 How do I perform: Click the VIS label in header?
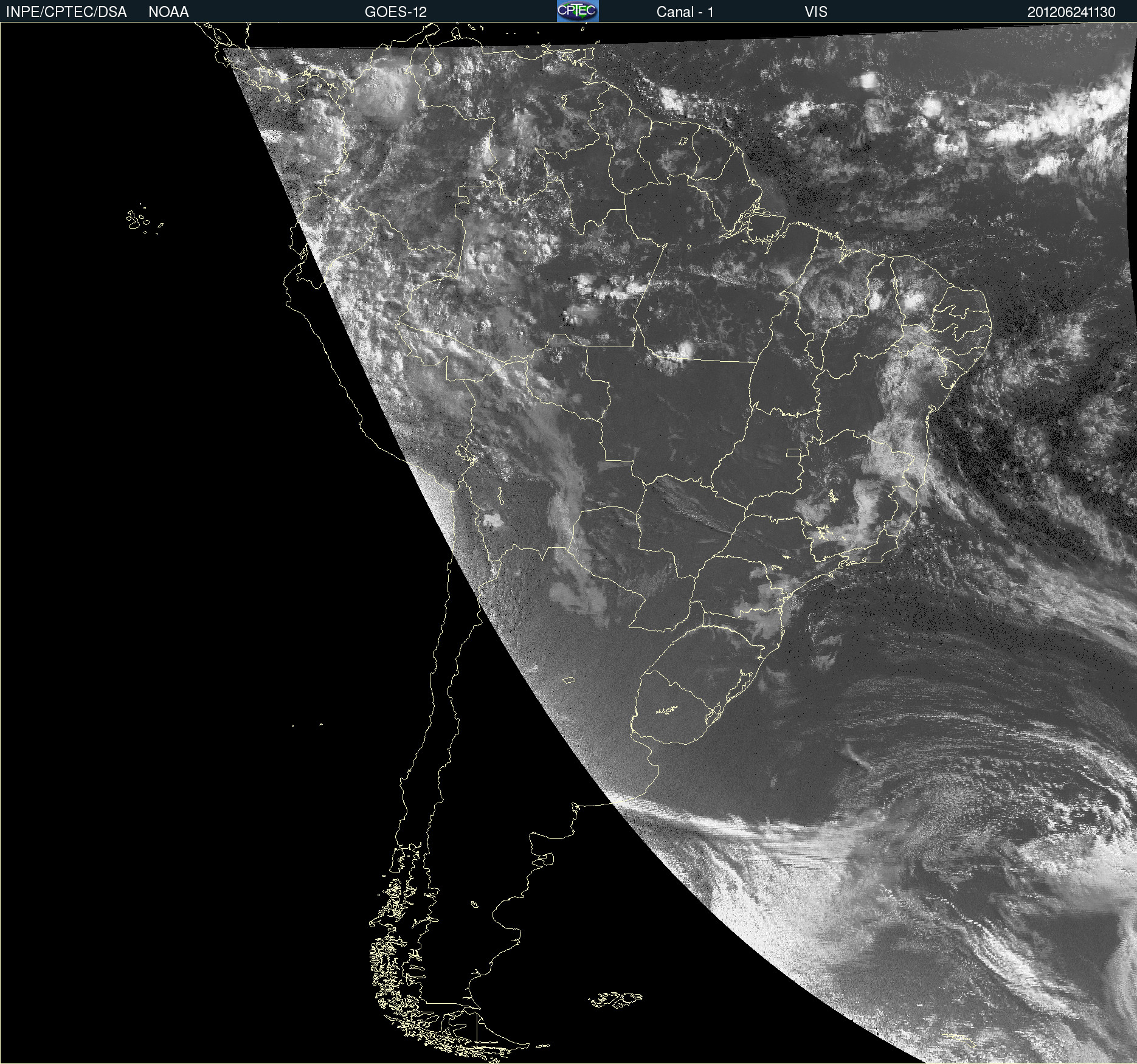pyautogui.click(x=816, y=12)
